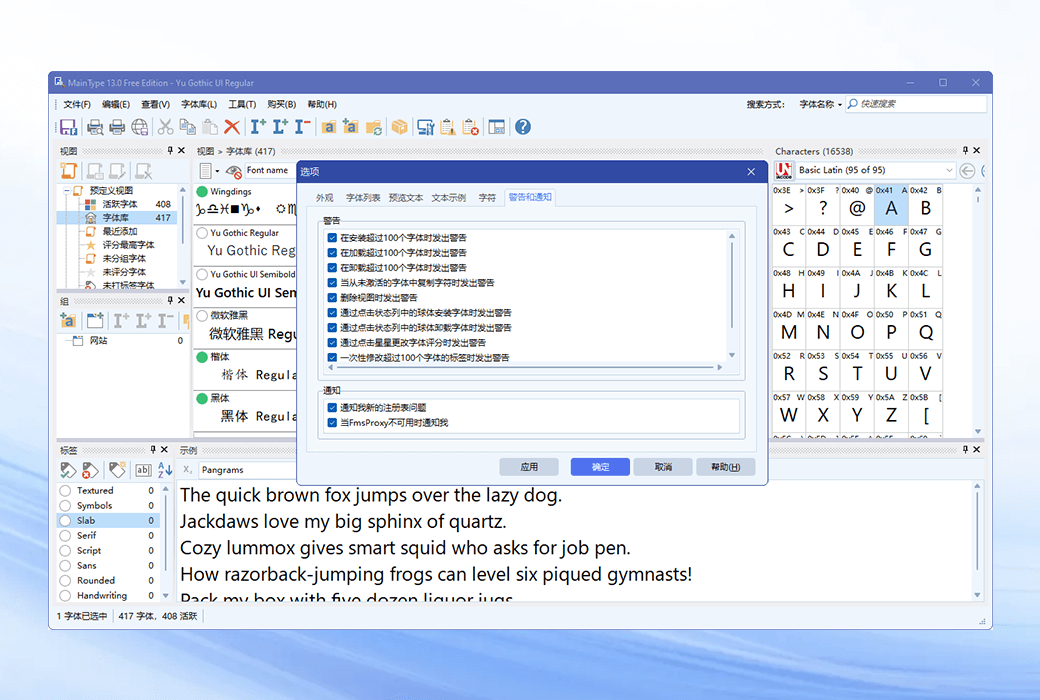Open the 编辑(E) menu
Screen dimensions: 1040x700
[116, 104]
